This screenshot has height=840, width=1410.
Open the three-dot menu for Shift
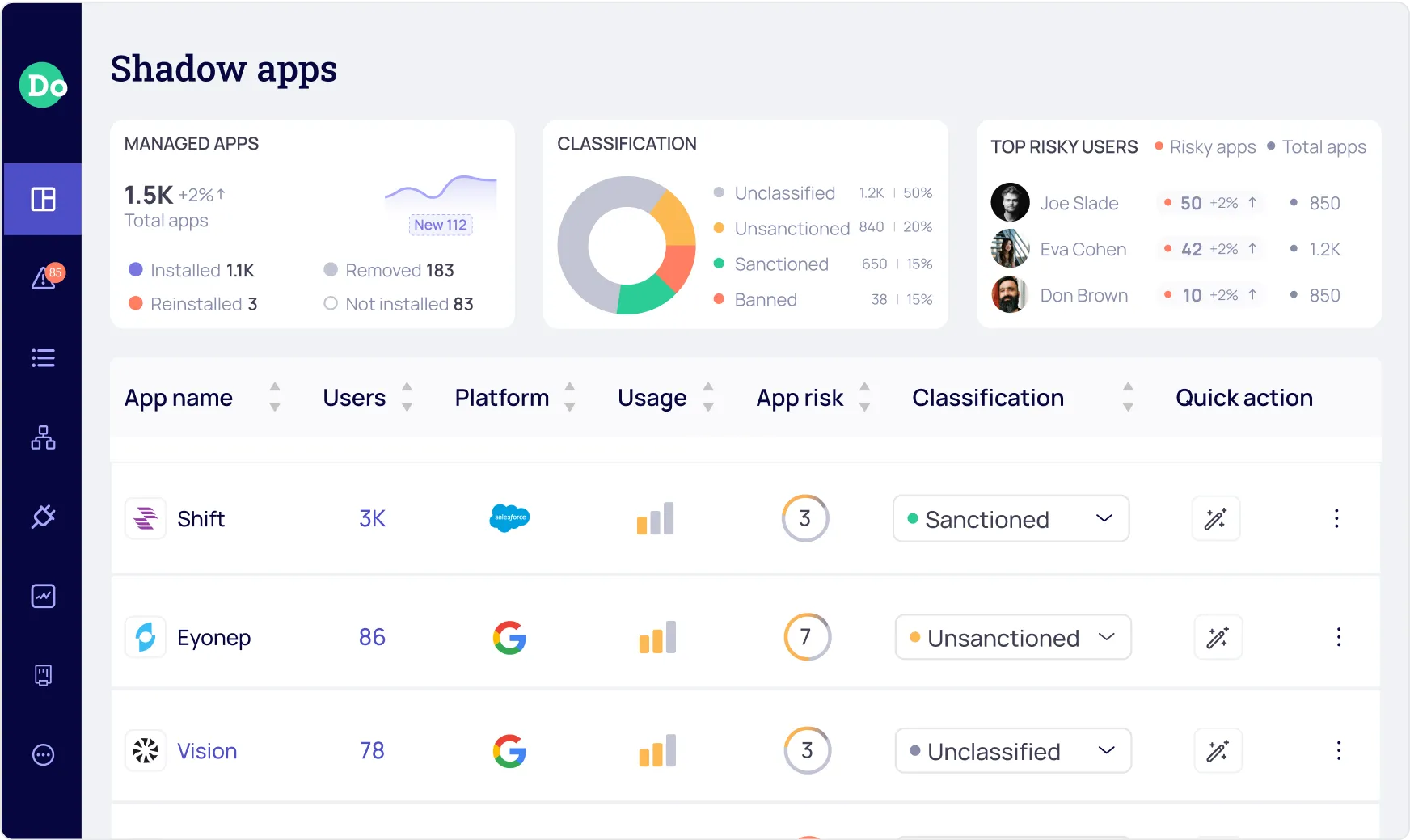(x=1337, y=518)
